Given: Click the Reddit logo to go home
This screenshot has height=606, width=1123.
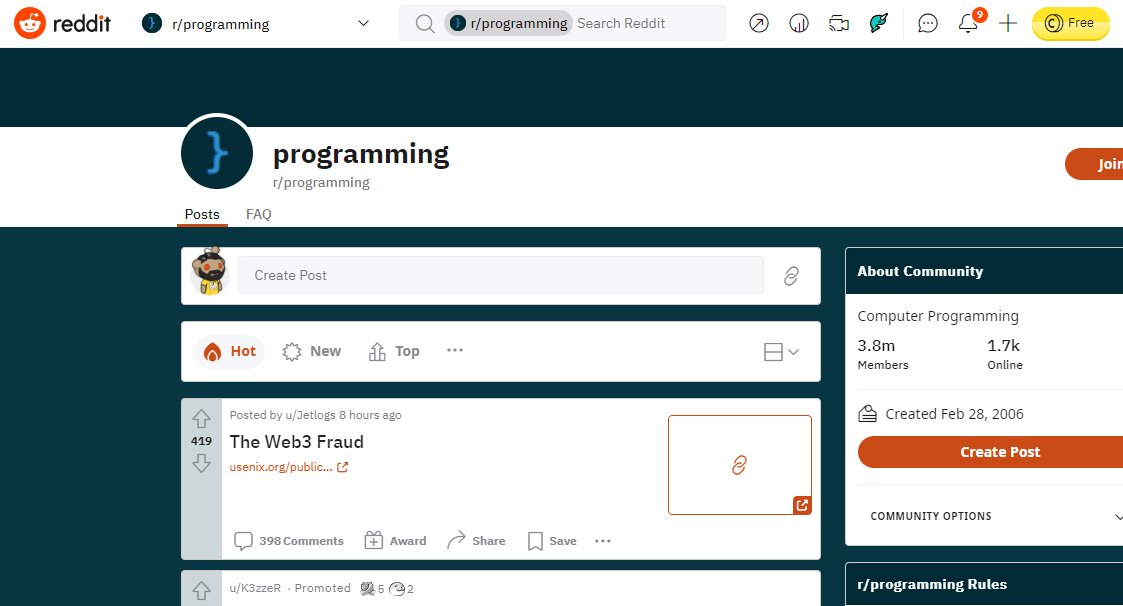Looking at the screenshot, I should click(63, 23).
